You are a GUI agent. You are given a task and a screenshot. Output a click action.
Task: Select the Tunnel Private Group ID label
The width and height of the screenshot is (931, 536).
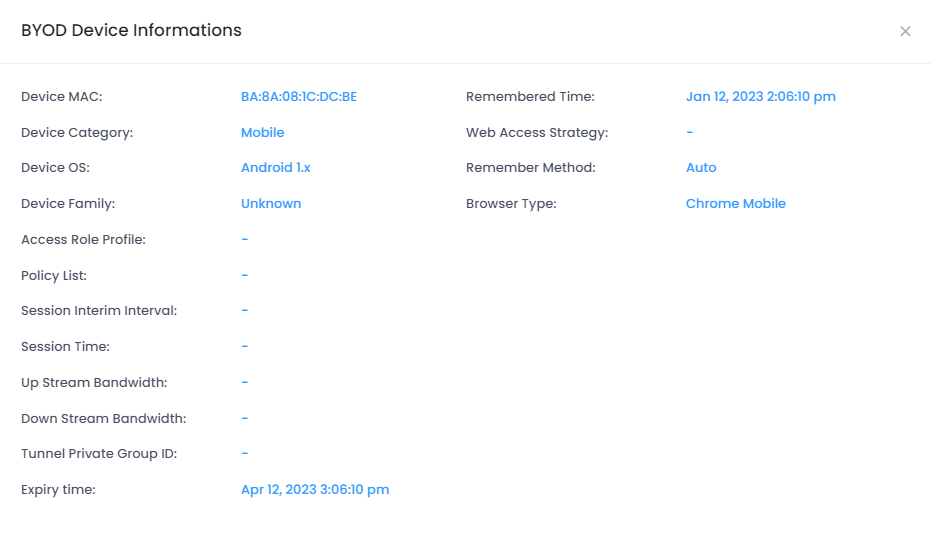pos(99,454)
